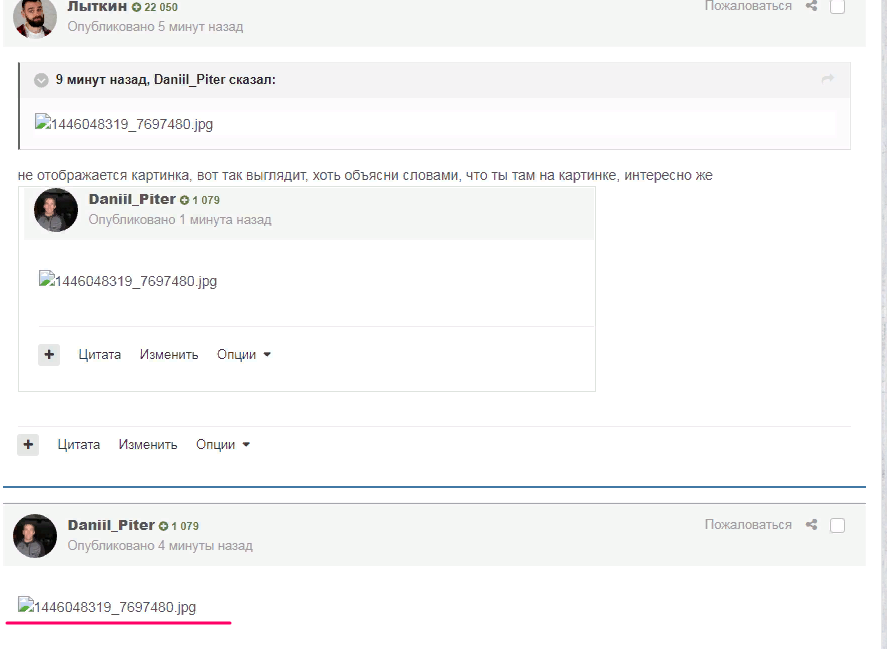This screenshot has height=649, width=887.
Task: Open the Опции dropdown under Лыткин's post
Action: pyautogui.click(x=219, y=443)
